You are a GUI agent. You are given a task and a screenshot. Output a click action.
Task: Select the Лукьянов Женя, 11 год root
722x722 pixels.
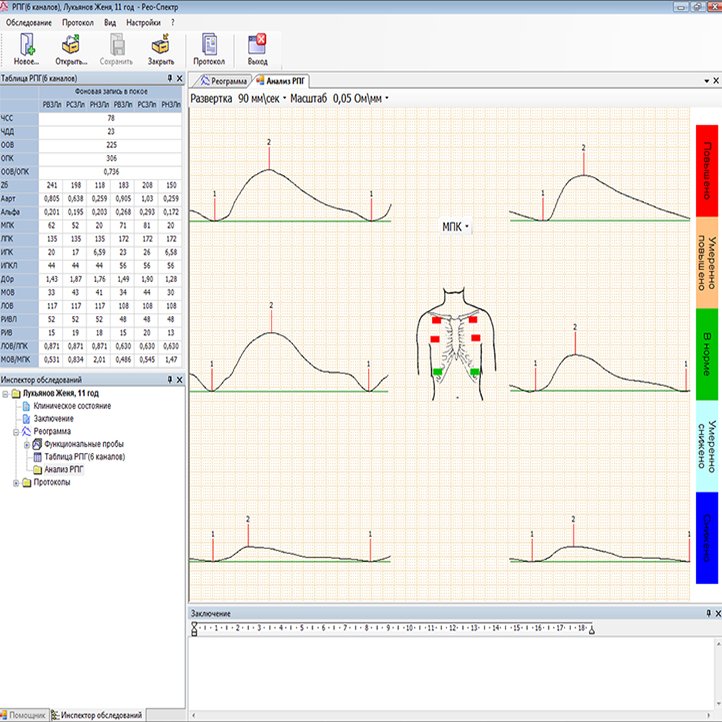(61, 393)
